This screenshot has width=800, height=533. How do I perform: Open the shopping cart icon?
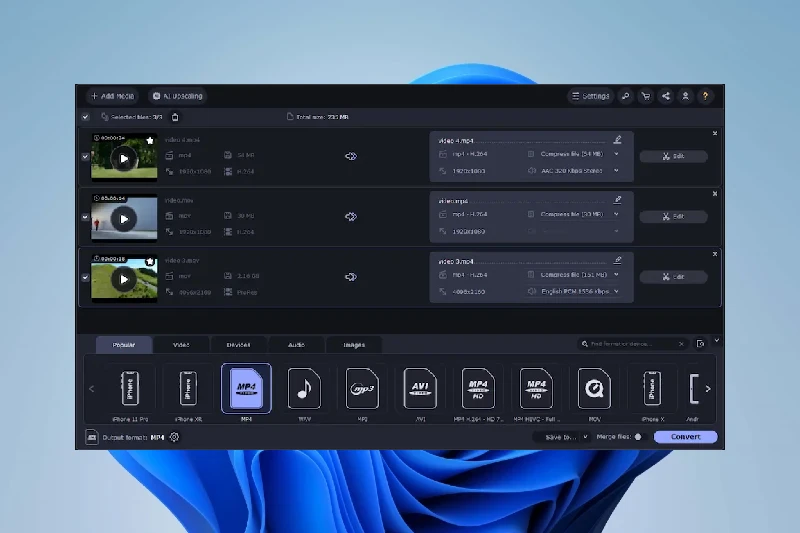coord(645,96)
